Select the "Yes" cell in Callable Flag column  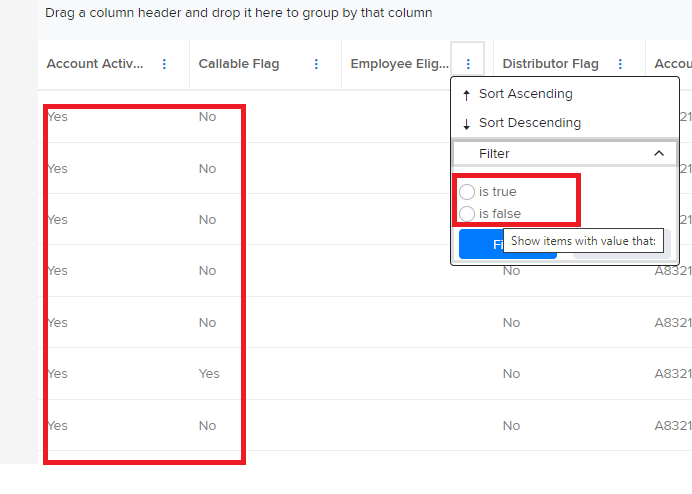pyautogui.click(x=209, y=374)
